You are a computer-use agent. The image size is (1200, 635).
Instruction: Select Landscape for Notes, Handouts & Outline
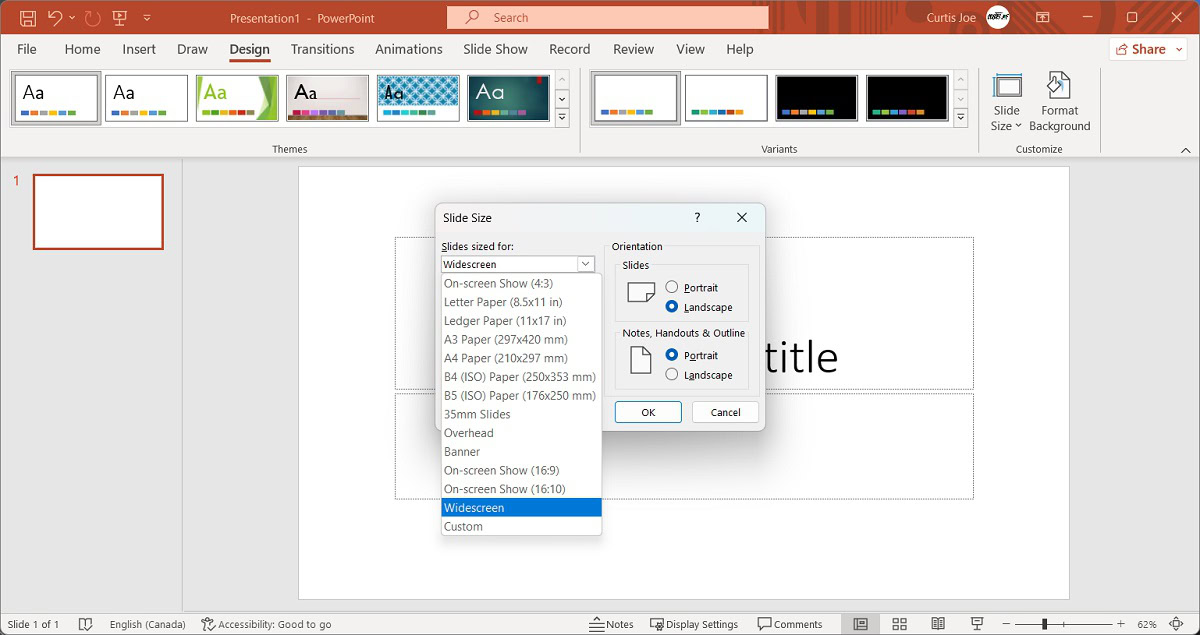point(672,375)
